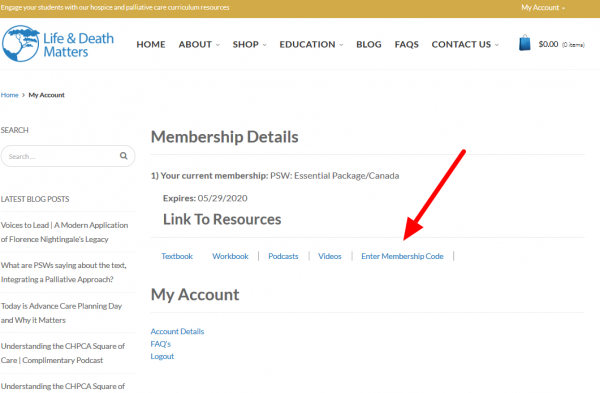Expand the My Account top bar dropdown

(x=543, y=7)
